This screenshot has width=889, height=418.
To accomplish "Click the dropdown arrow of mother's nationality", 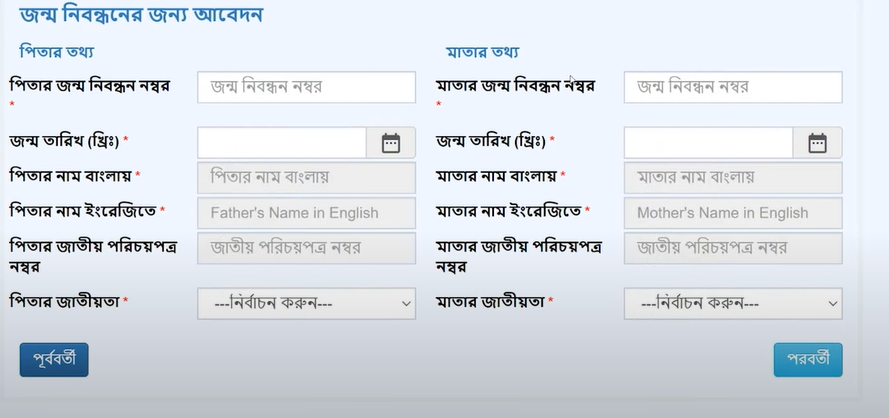I will (832, 303).
